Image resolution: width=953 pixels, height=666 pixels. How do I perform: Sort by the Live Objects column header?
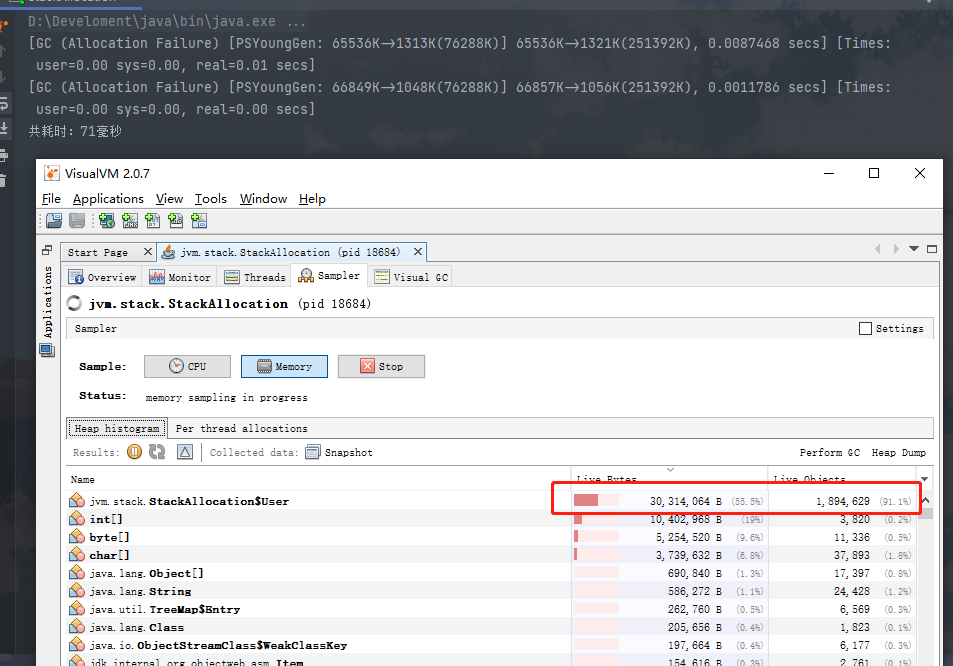click(843, 479)
